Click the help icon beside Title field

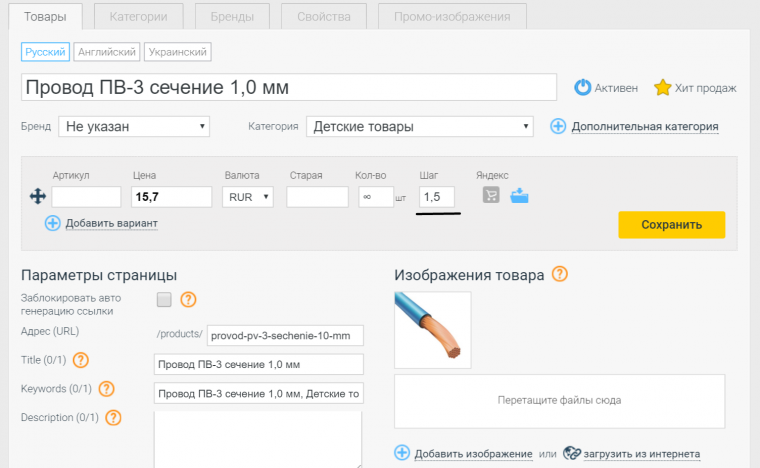point(82,361)
